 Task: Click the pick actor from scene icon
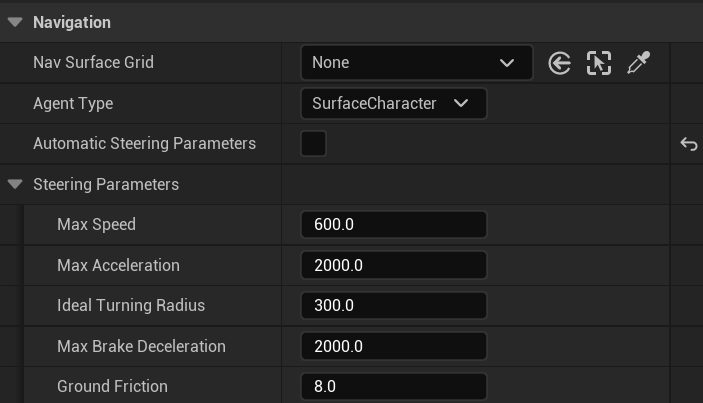click(x=598, y=63)
